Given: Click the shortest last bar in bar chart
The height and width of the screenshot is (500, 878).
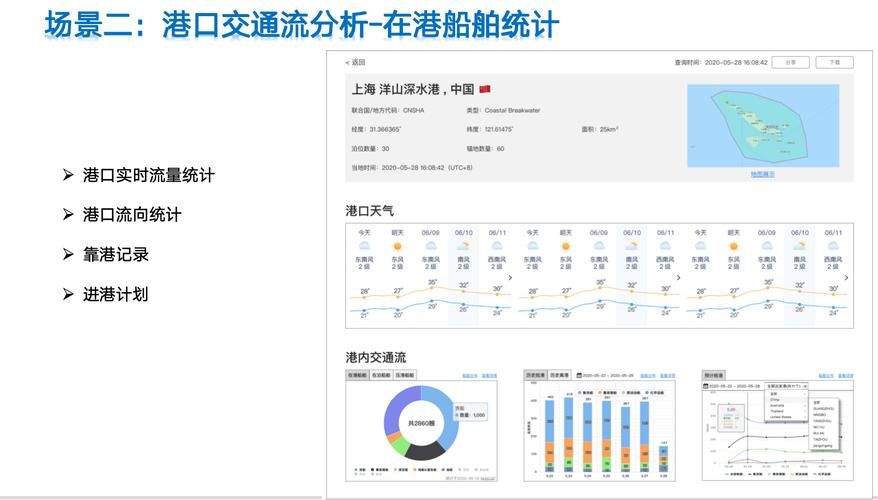Looking at the screenshot, I should click(x=663, y=459).
